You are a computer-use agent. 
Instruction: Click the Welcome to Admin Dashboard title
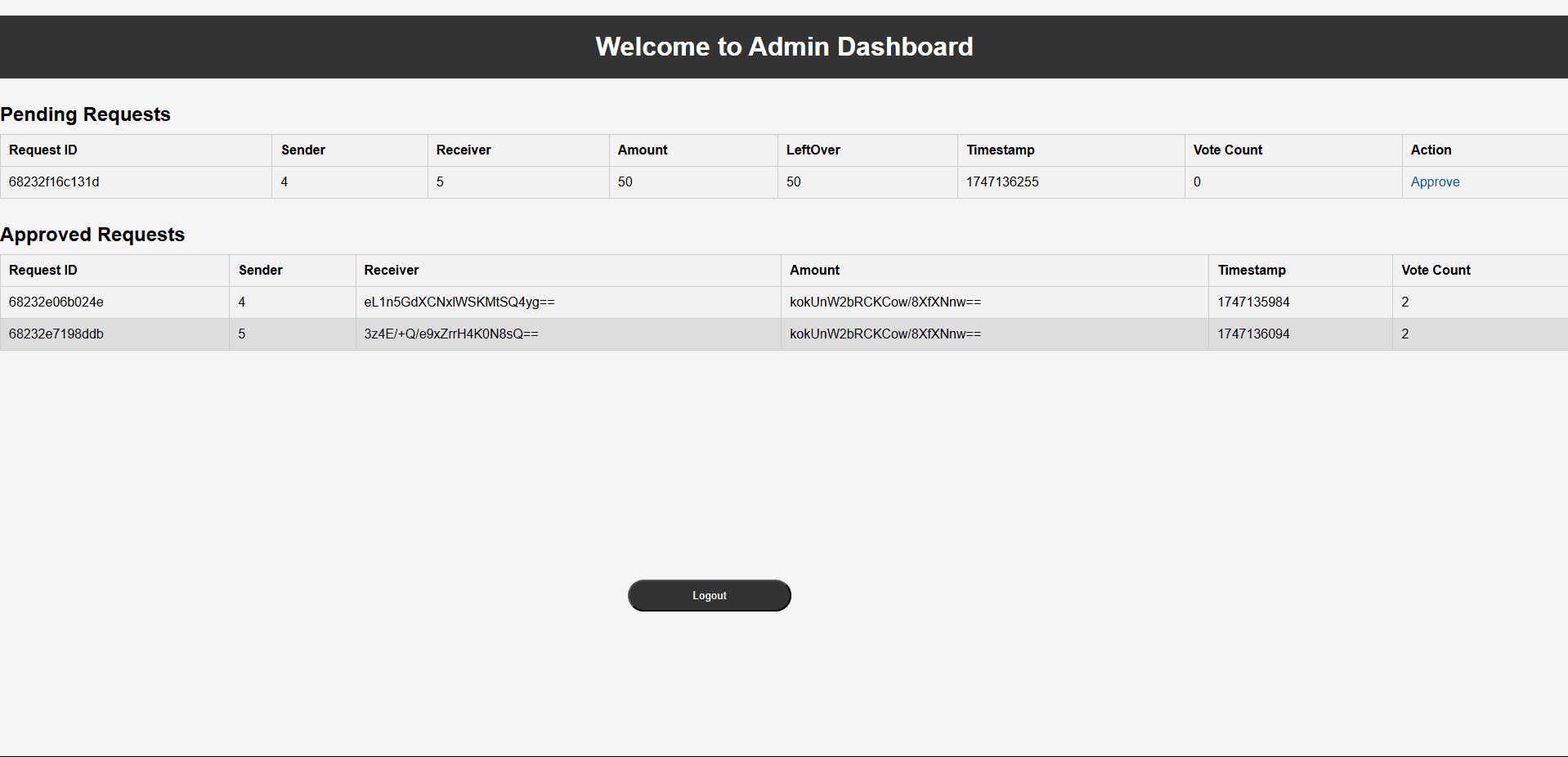click(784, 47)
